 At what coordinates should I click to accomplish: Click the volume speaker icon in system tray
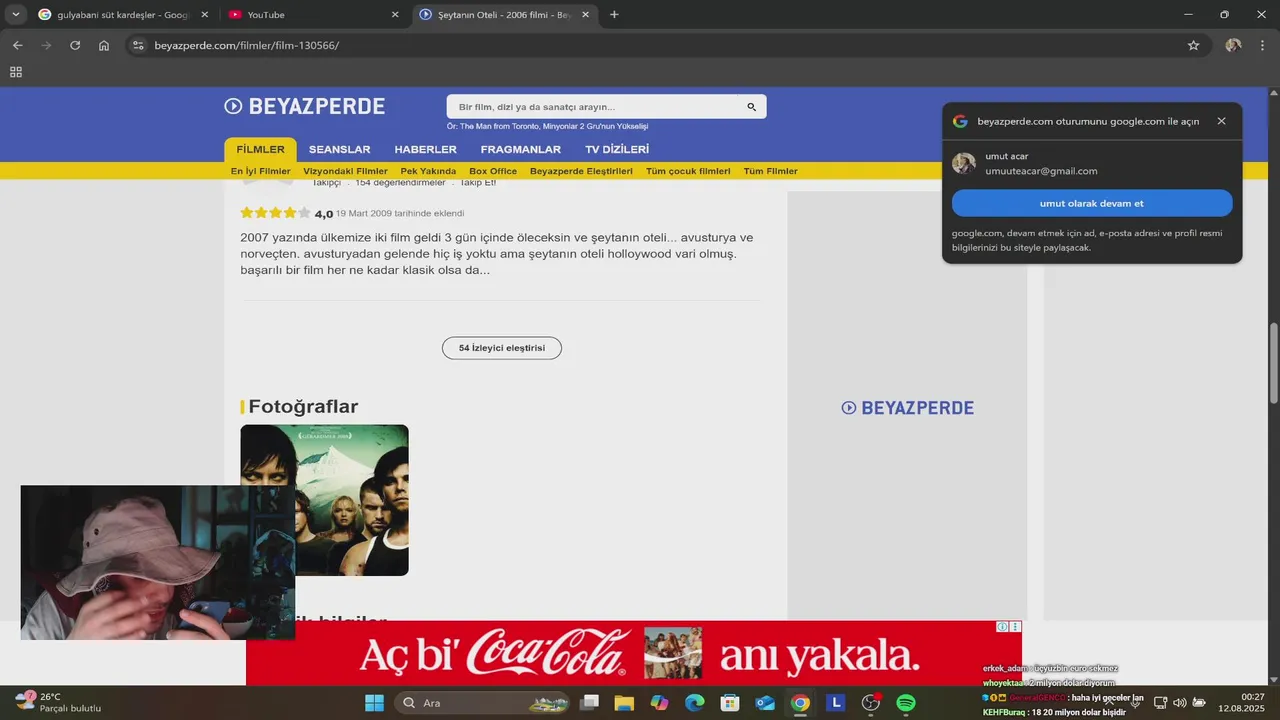coord(1179,703)
